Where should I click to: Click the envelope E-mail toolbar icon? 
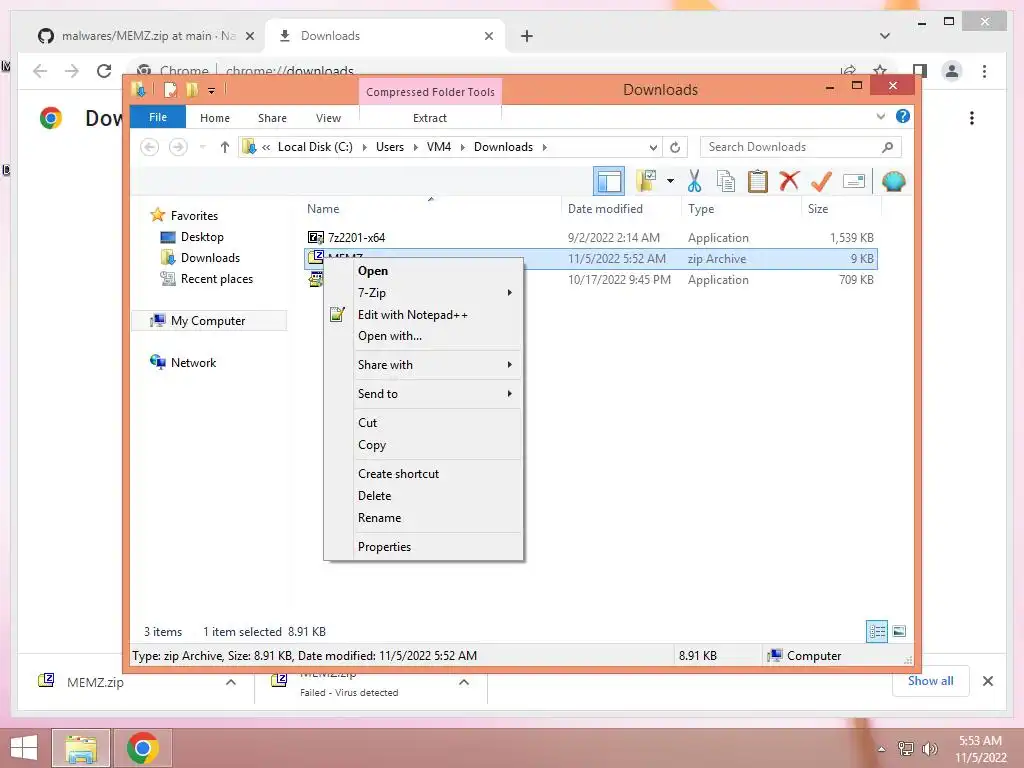[854, 181]
